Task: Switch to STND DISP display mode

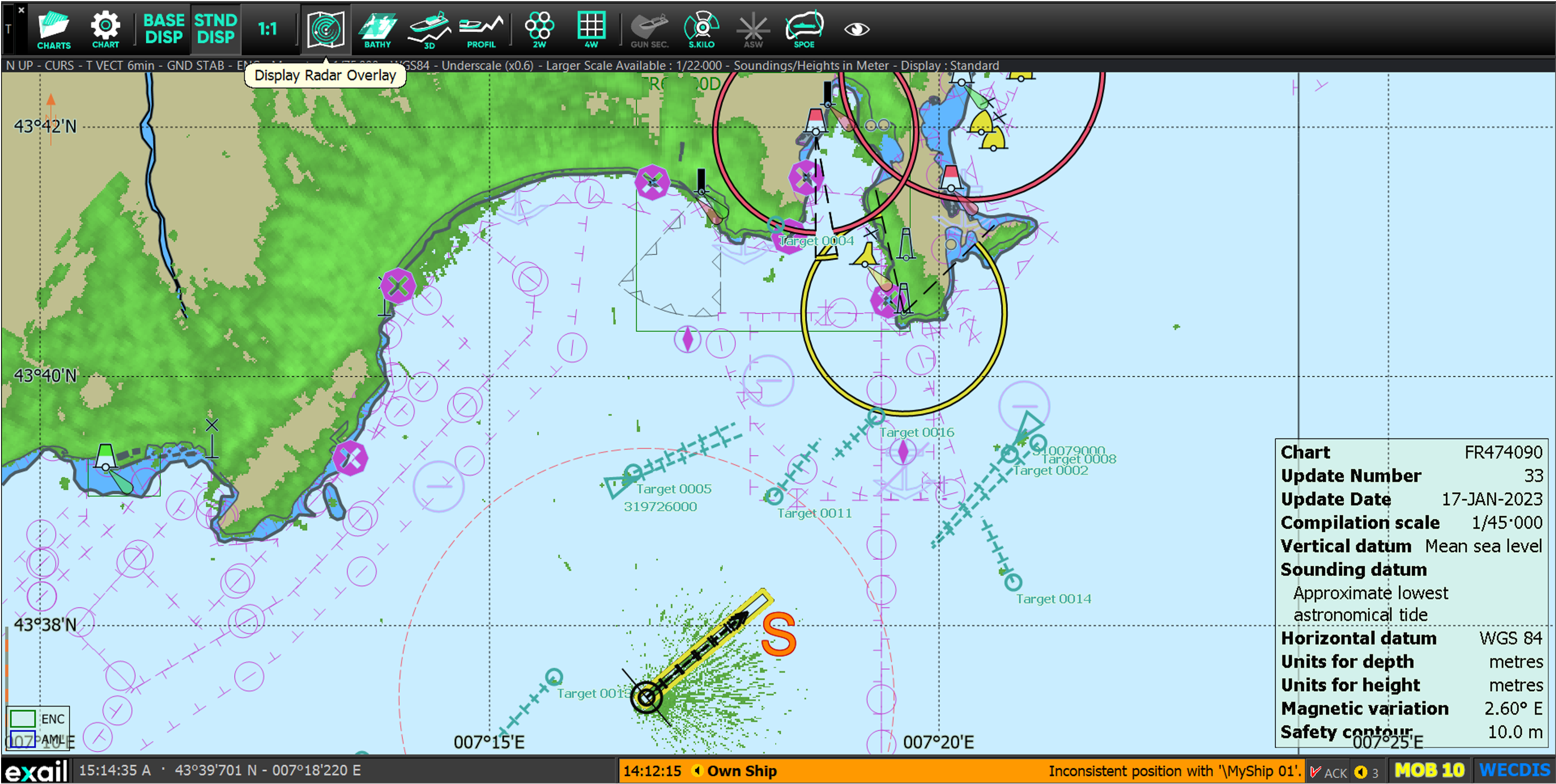Action: pyautogui.click(x=216, y=29)
